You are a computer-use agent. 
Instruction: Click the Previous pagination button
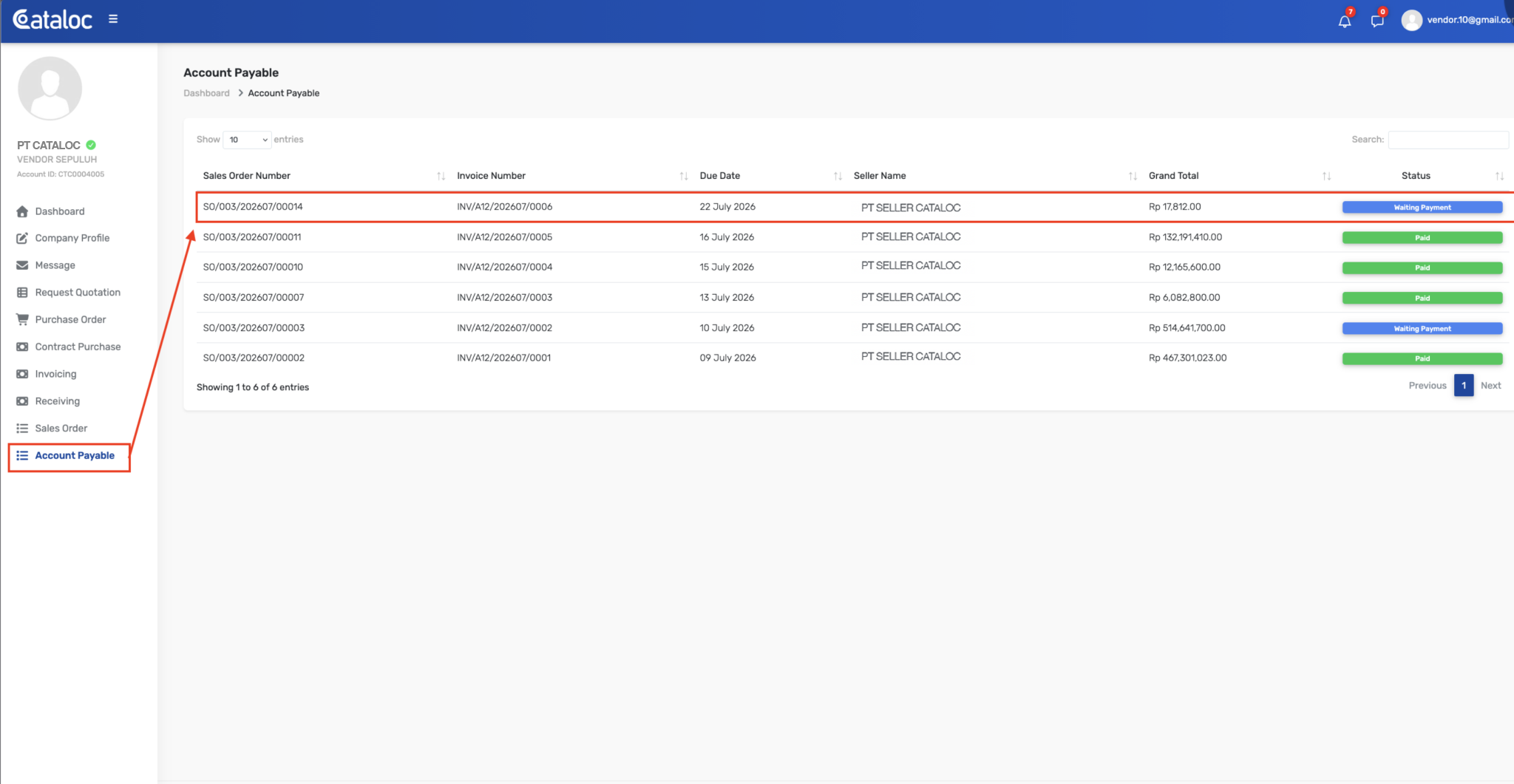(x=1427, y=386)
